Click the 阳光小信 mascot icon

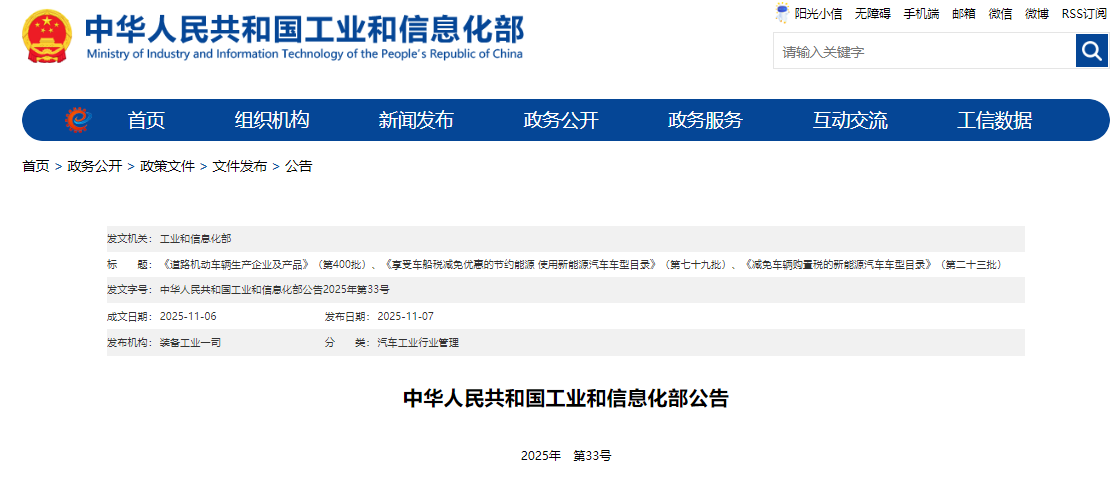tap(782, 13)
